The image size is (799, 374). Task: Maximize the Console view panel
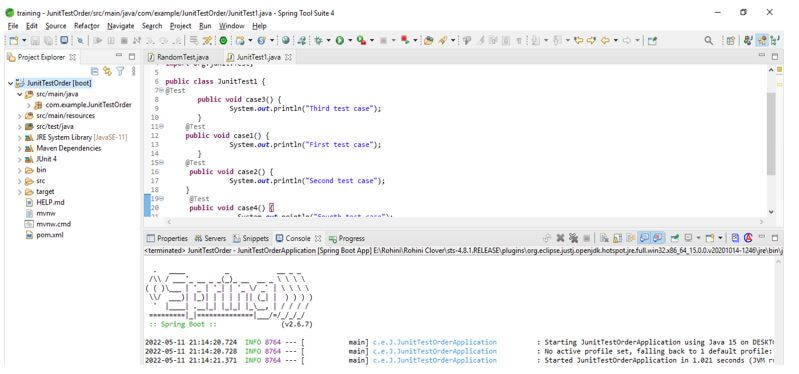tap(775, 238)
